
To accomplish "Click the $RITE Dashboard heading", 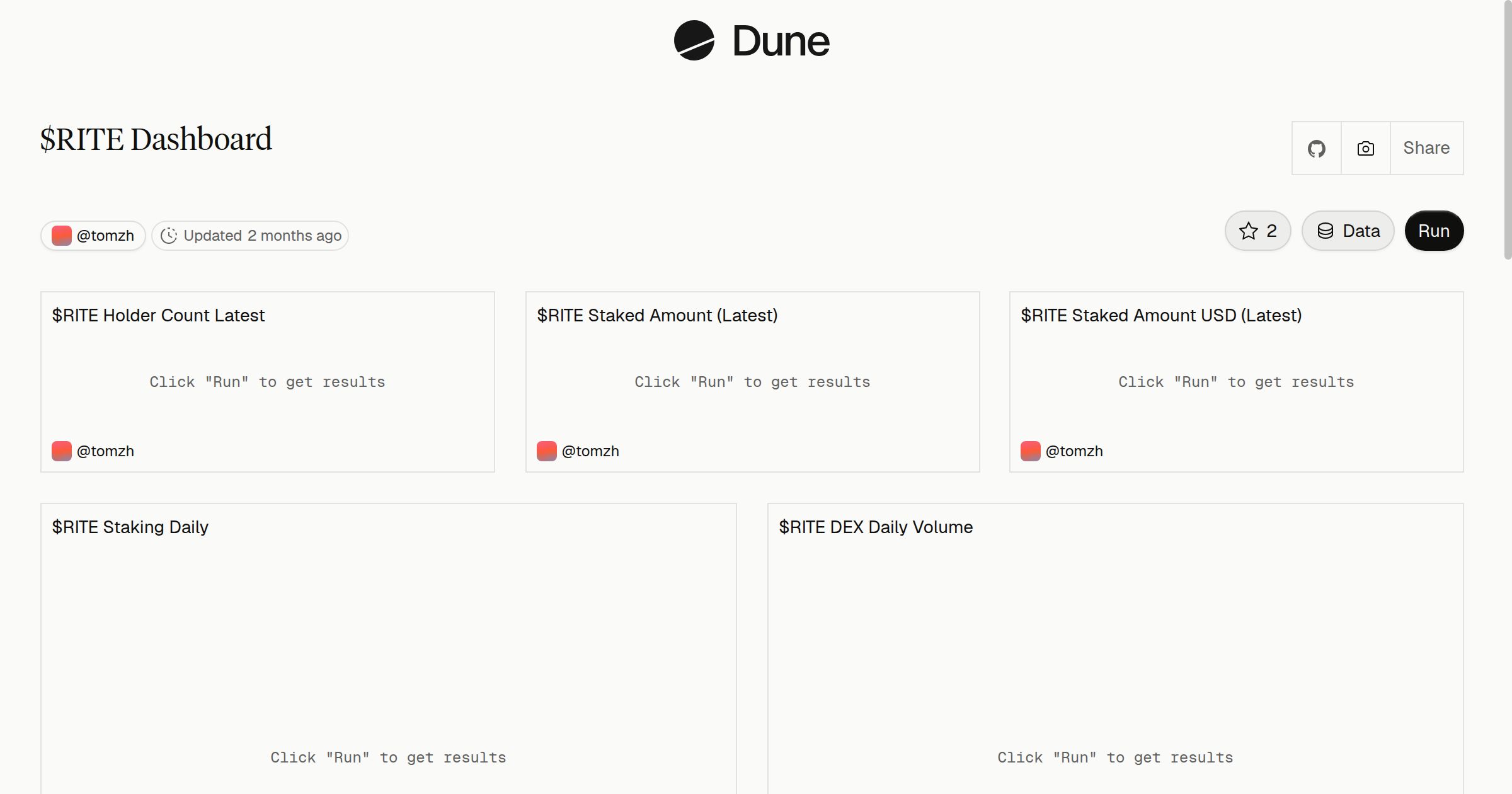I will (156, 139).
